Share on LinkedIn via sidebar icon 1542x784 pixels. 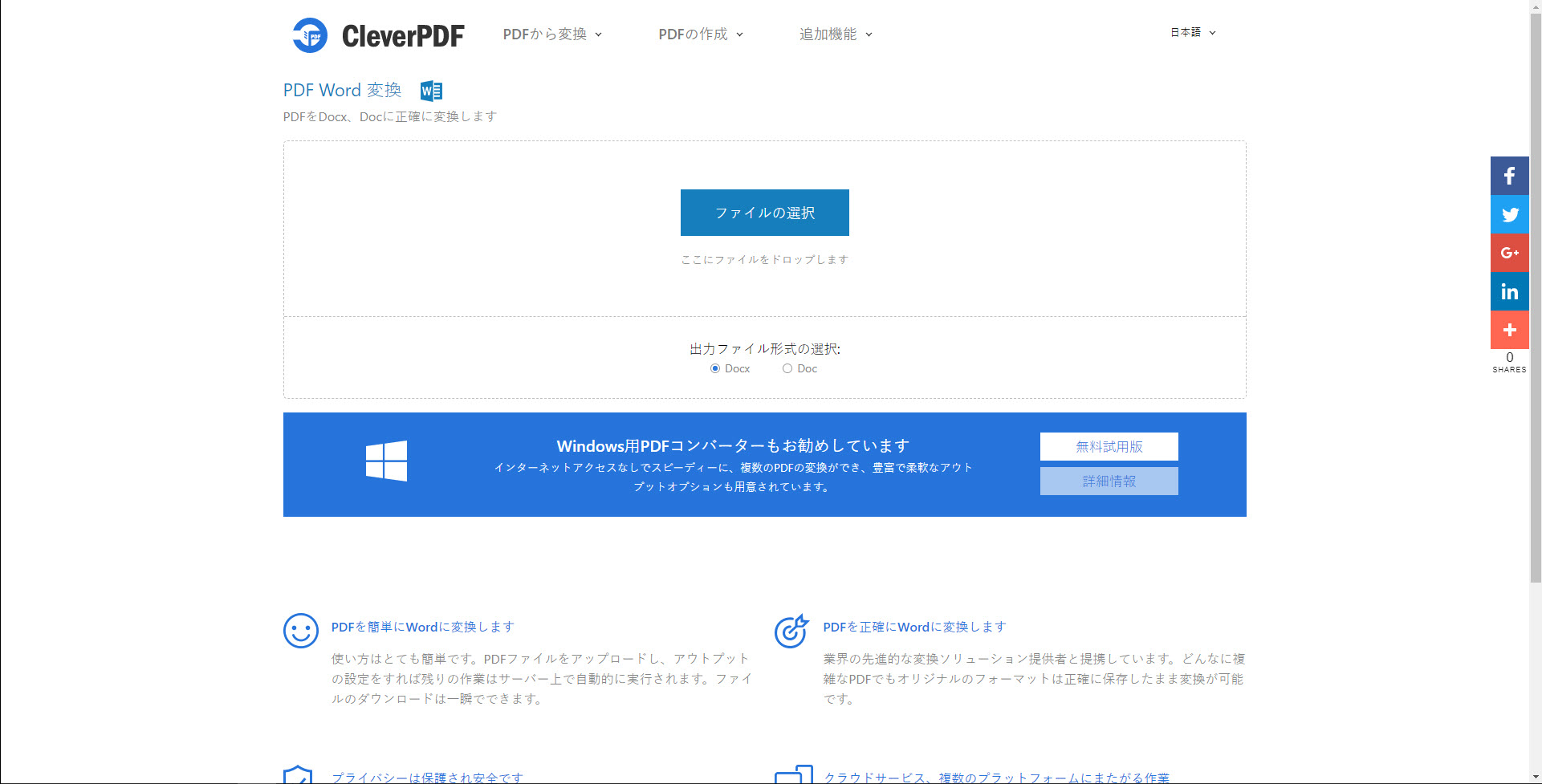1509,291
